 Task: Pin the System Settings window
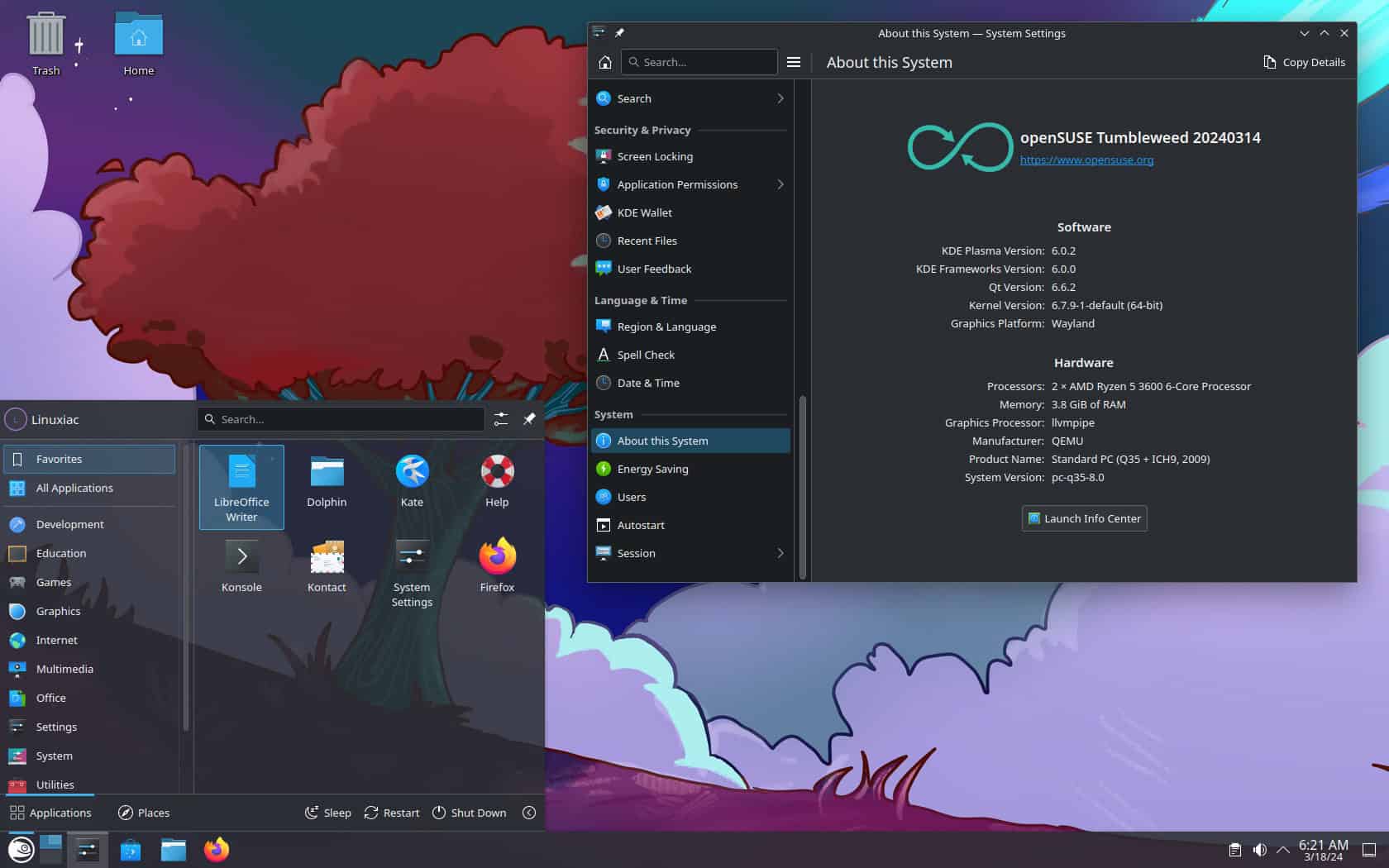click(619, 33)
